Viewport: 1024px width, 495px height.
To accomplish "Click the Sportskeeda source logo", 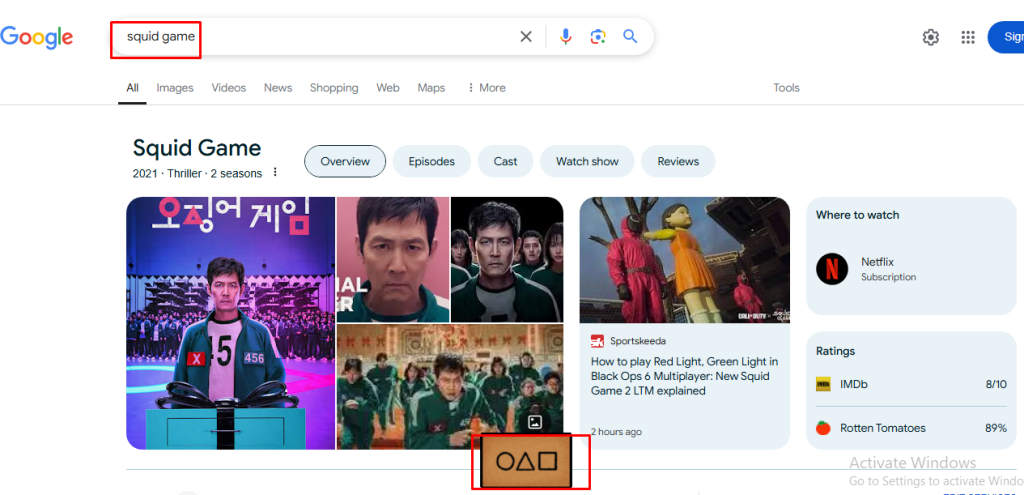I will coord(598,341).
